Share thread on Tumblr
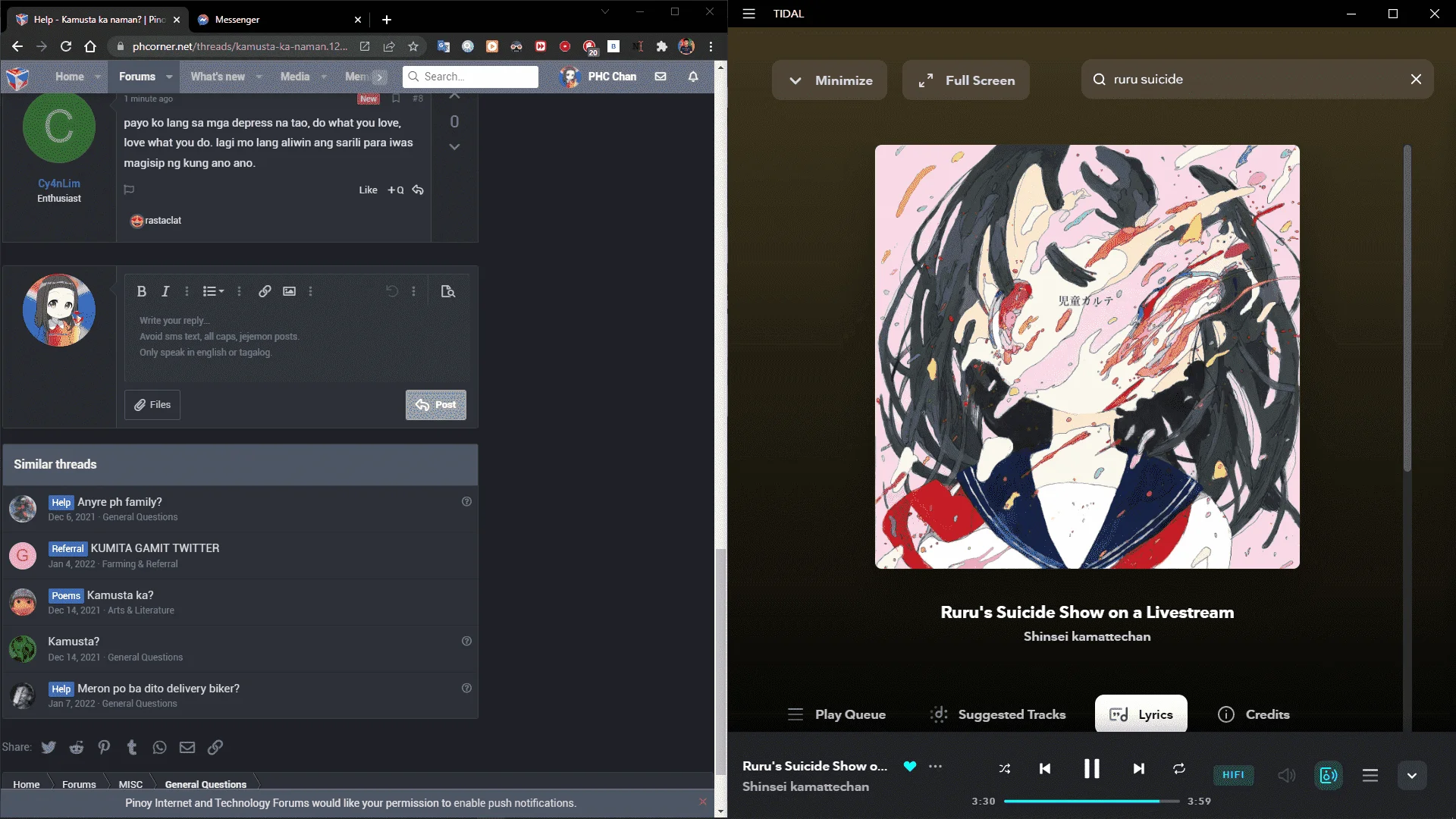The image size is (1456, 819). [x=132, y=748]
